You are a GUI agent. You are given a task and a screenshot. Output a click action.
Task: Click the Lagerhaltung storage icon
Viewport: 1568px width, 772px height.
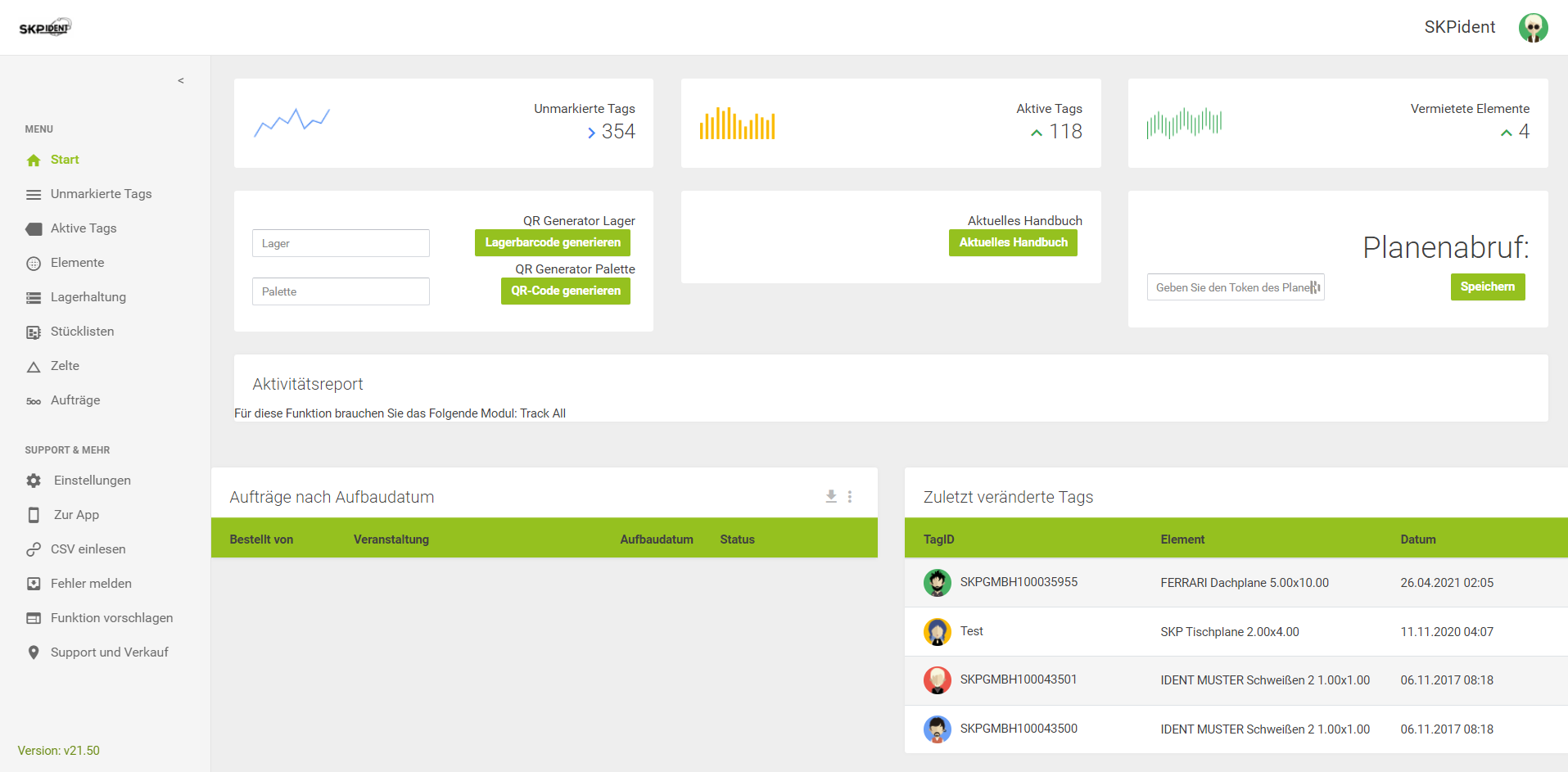pyautogui.click(x=34, y=298)
